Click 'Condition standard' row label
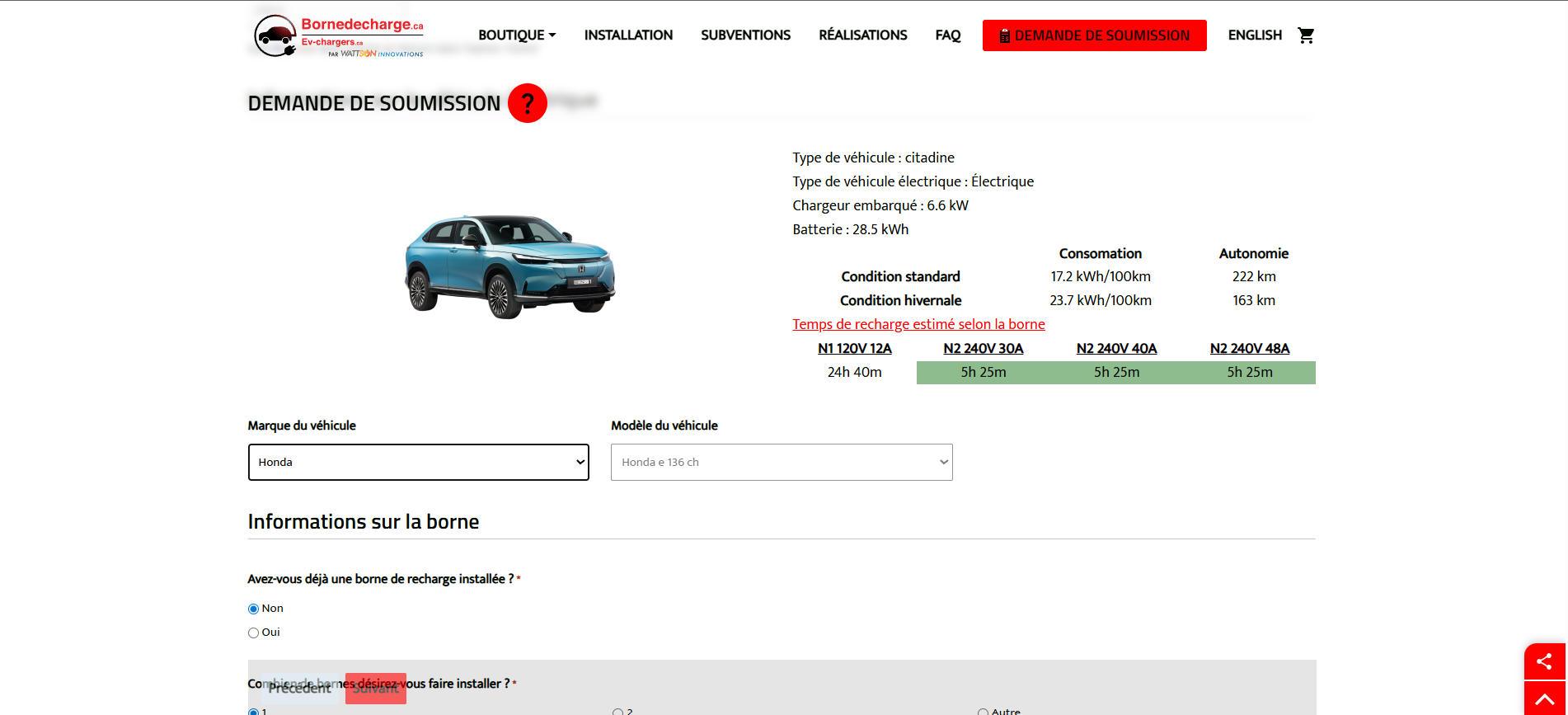 (900, 276)
